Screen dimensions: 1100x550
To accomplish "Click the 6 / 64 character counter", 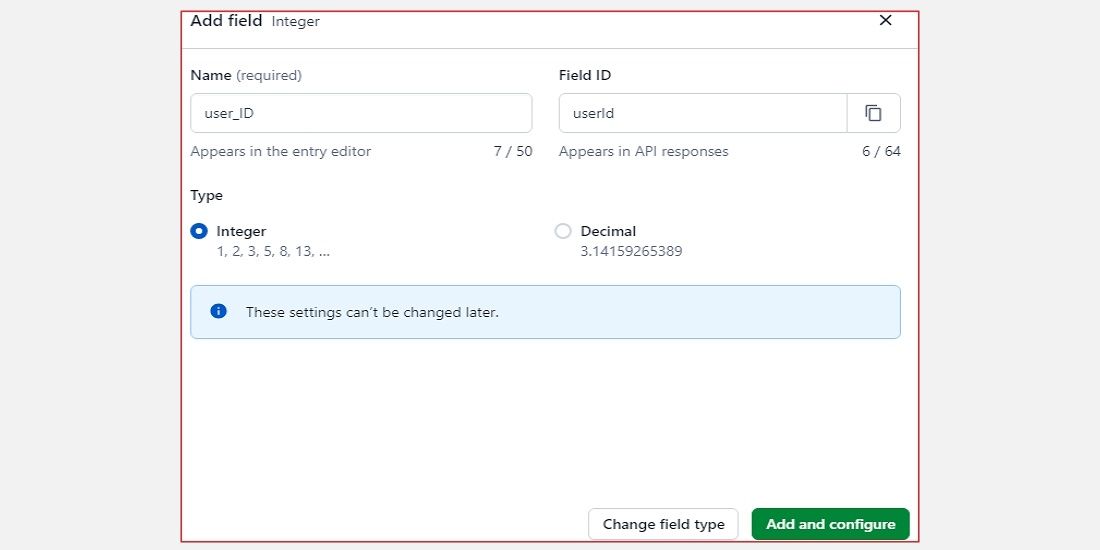I will (x=881, y=151).
